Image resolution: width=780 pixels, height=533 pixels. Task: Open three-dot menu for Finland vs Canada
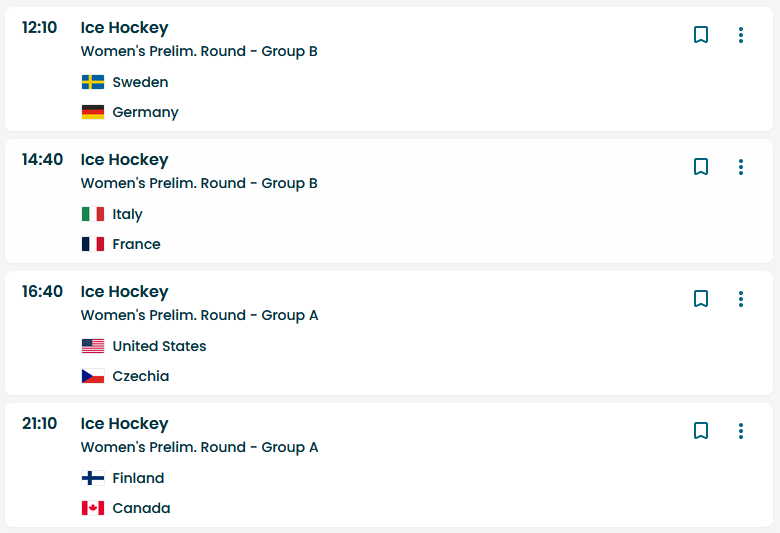(x=741, y=431)
